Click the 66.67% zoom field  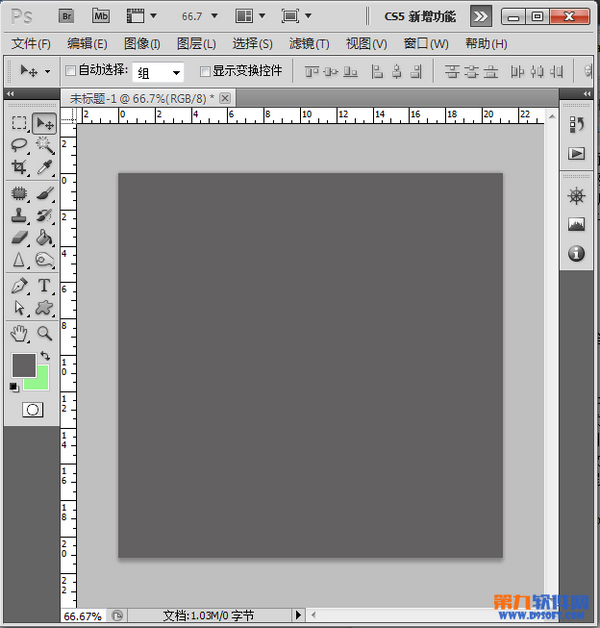(83, 616)
